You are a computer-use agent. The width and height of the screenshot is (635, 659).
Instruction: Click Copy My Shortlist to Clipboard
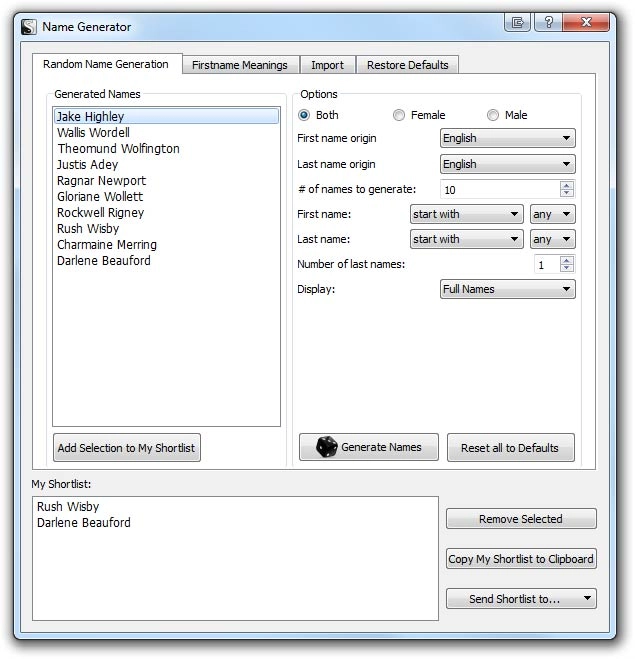(x=521, y=559)
